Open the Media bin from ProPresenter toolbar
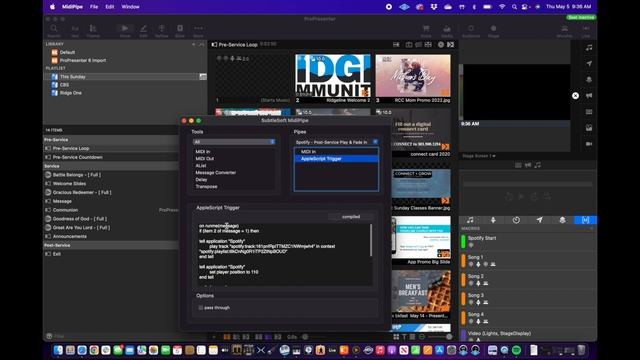The height and width of the screenshot is (360, 640). [447, 30]
